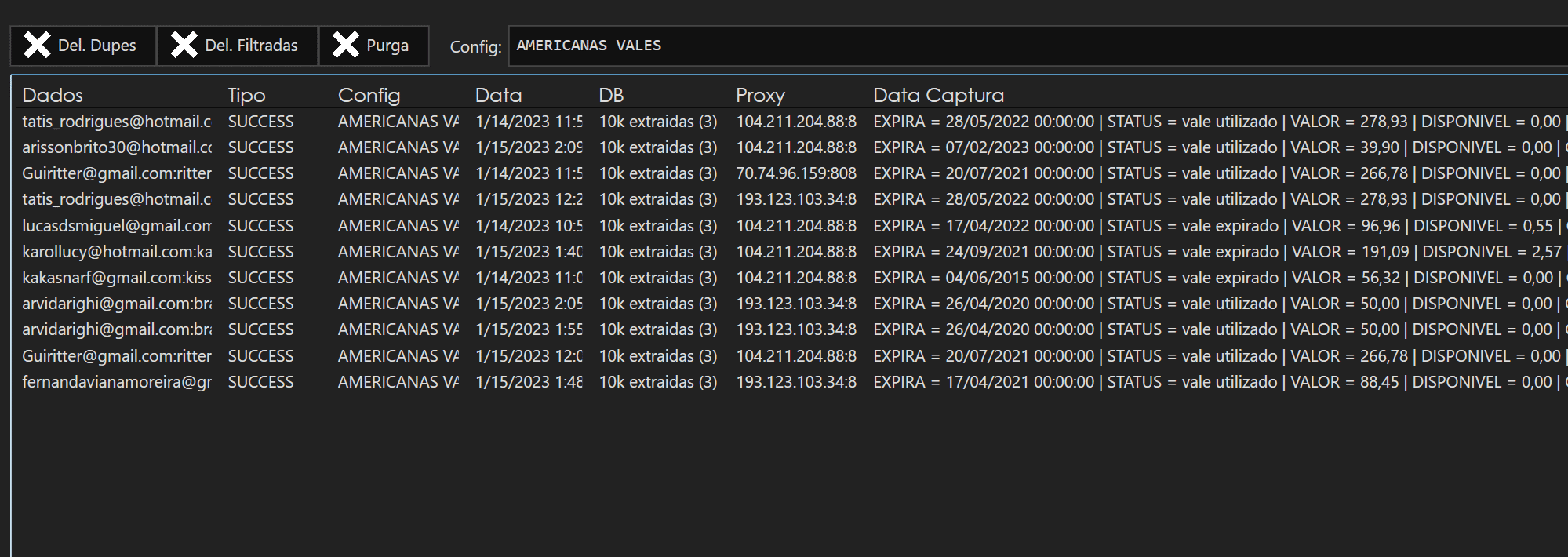
Task: Choose the row with VALOR = 88,45
Action: pyautogui.click(x=784, y=382)
